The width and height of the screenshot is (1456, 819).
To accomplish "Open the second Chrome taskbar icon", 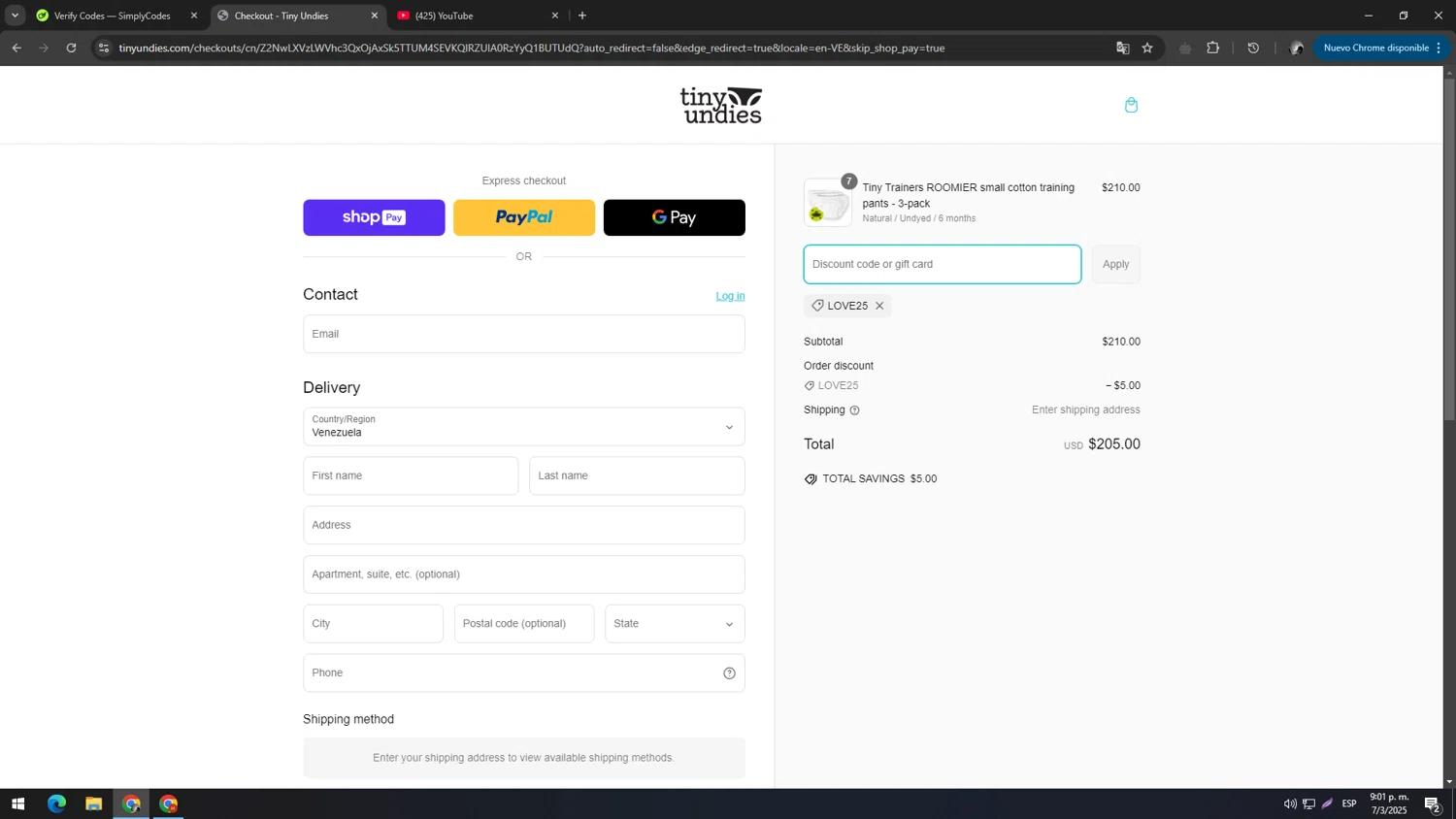I will point(169,803).
